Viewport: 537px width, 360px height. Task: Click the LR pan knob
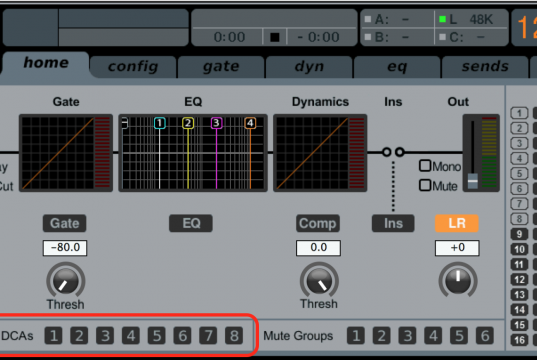(458, 281)
